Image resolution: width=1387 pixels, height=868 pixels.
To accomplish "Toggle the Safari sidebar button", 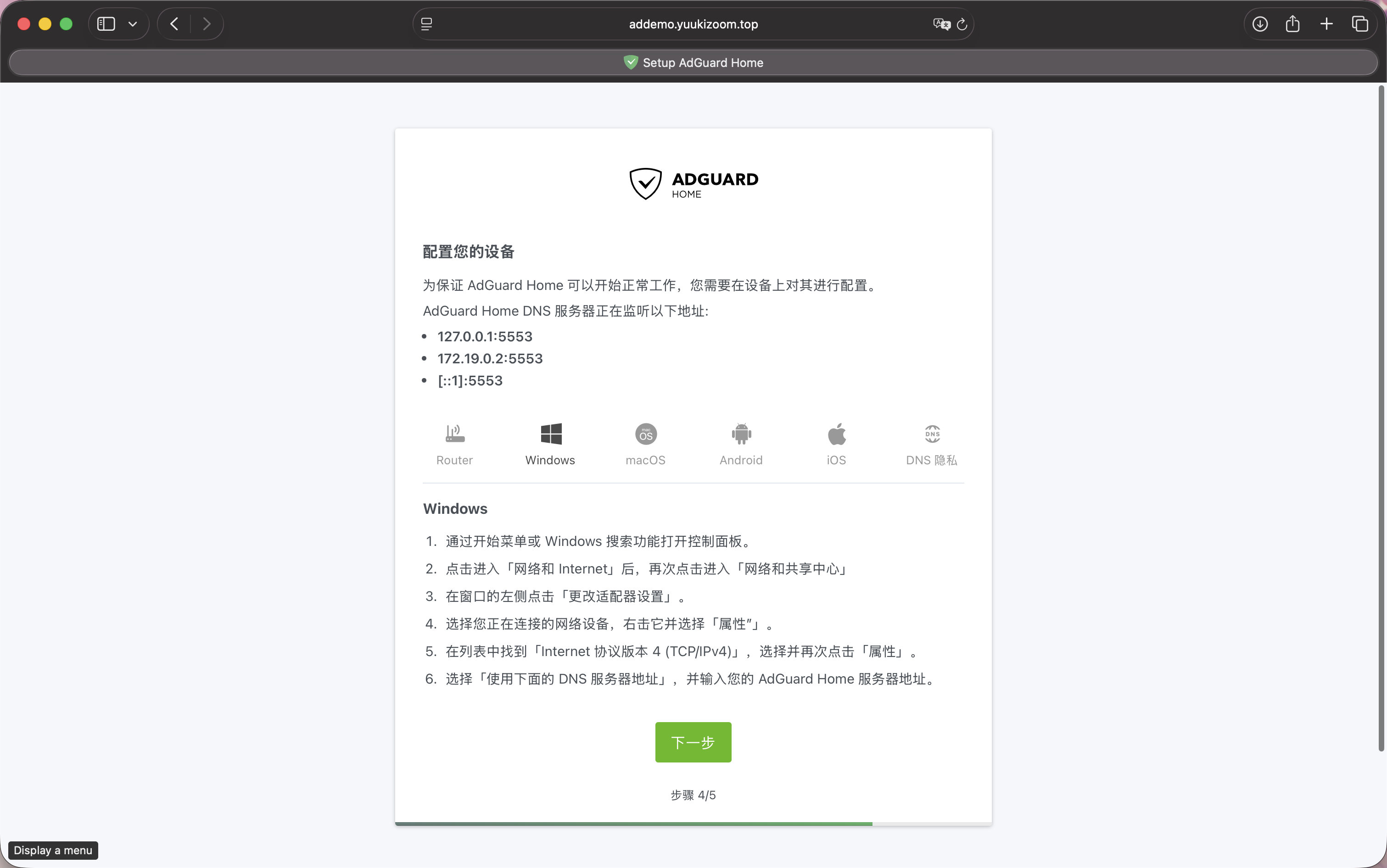I will tap(106, 24).
